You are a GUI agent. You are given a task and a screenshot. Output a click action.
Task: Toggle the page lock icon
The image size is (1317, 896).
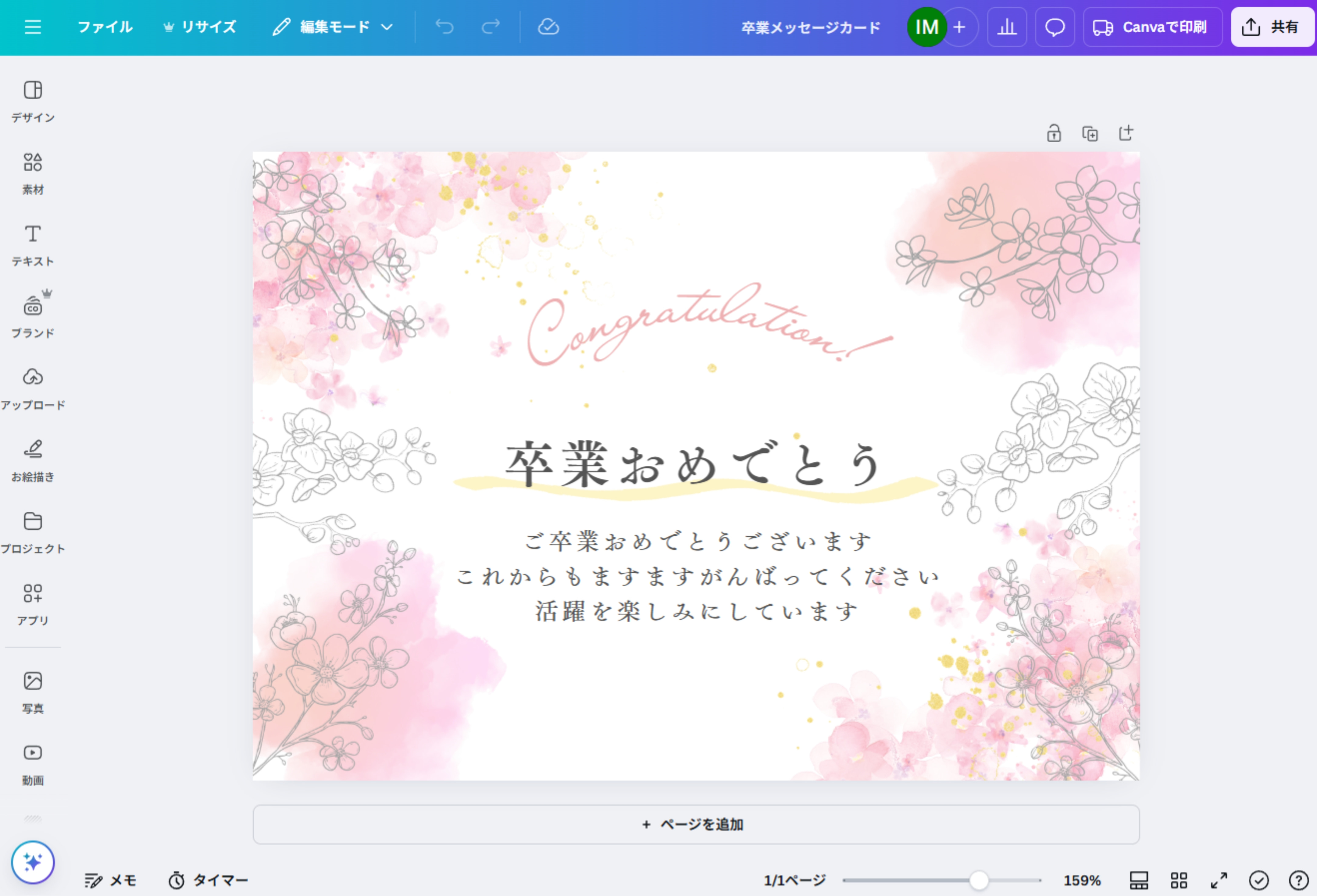point(1054,134)
